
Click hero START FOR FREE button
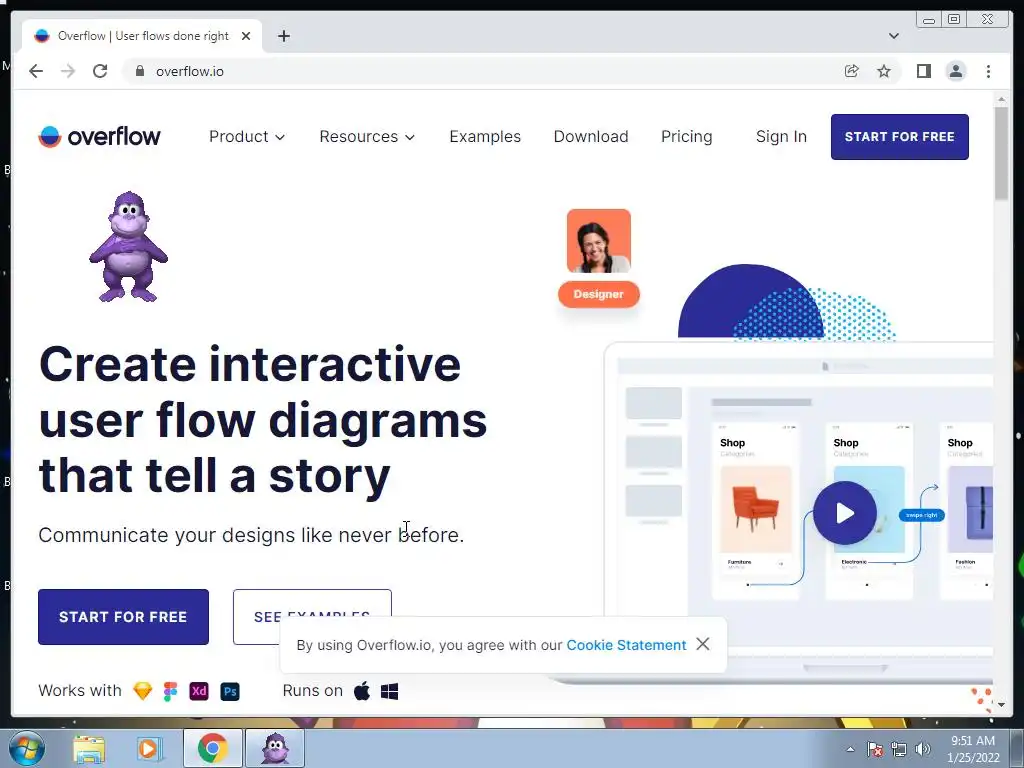123,616
